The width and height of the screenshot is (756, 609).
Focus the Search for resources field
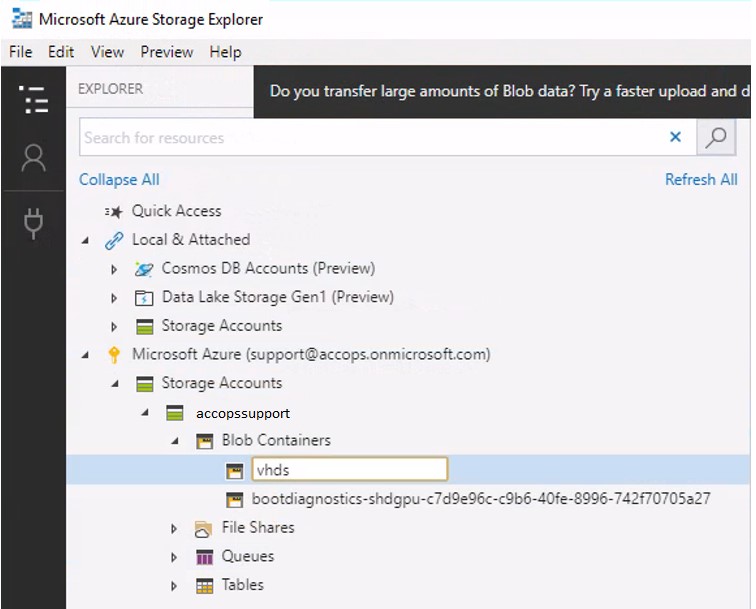373,137
